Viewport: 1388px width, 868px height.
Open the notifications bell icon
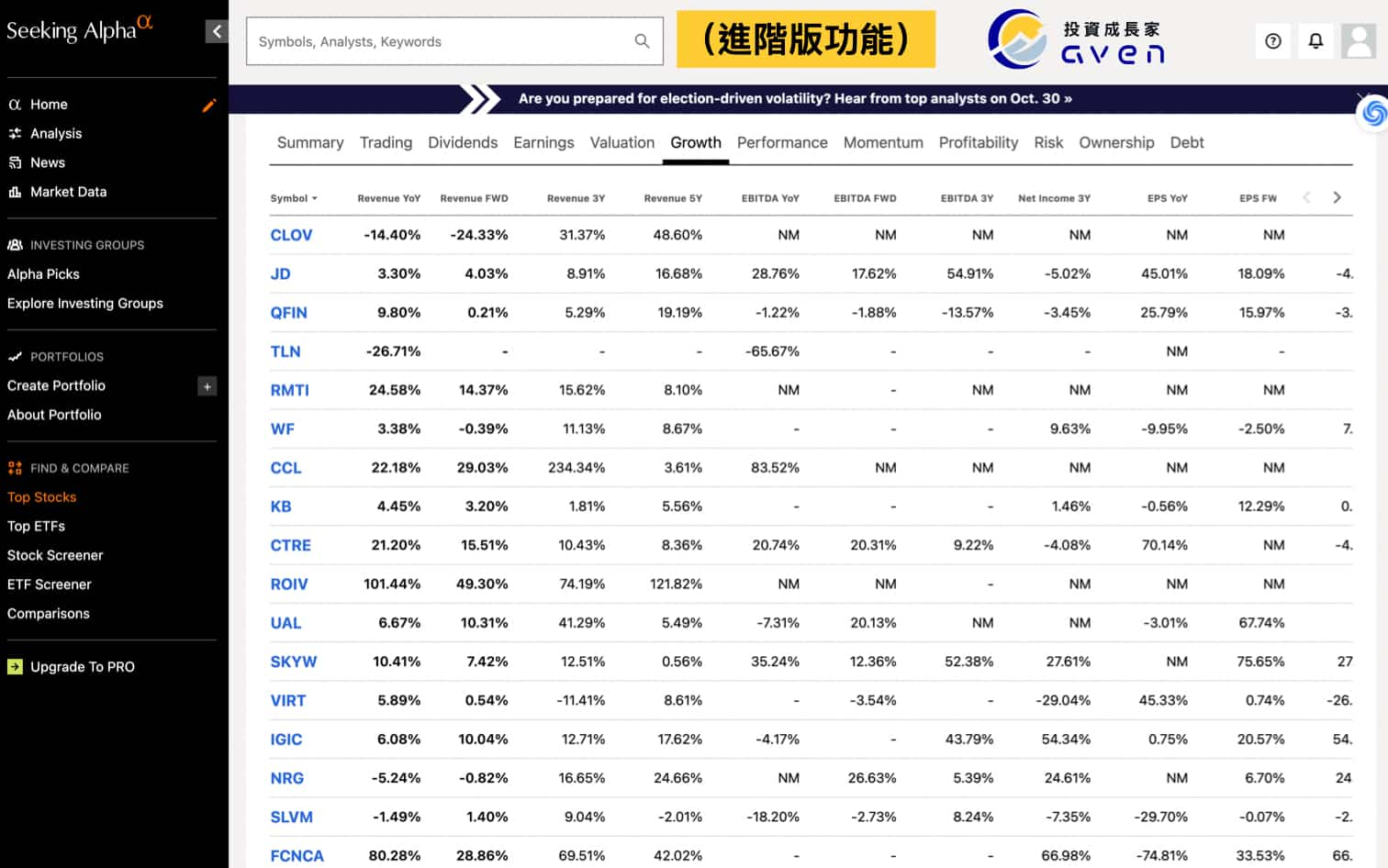(x=1315, y=41)
